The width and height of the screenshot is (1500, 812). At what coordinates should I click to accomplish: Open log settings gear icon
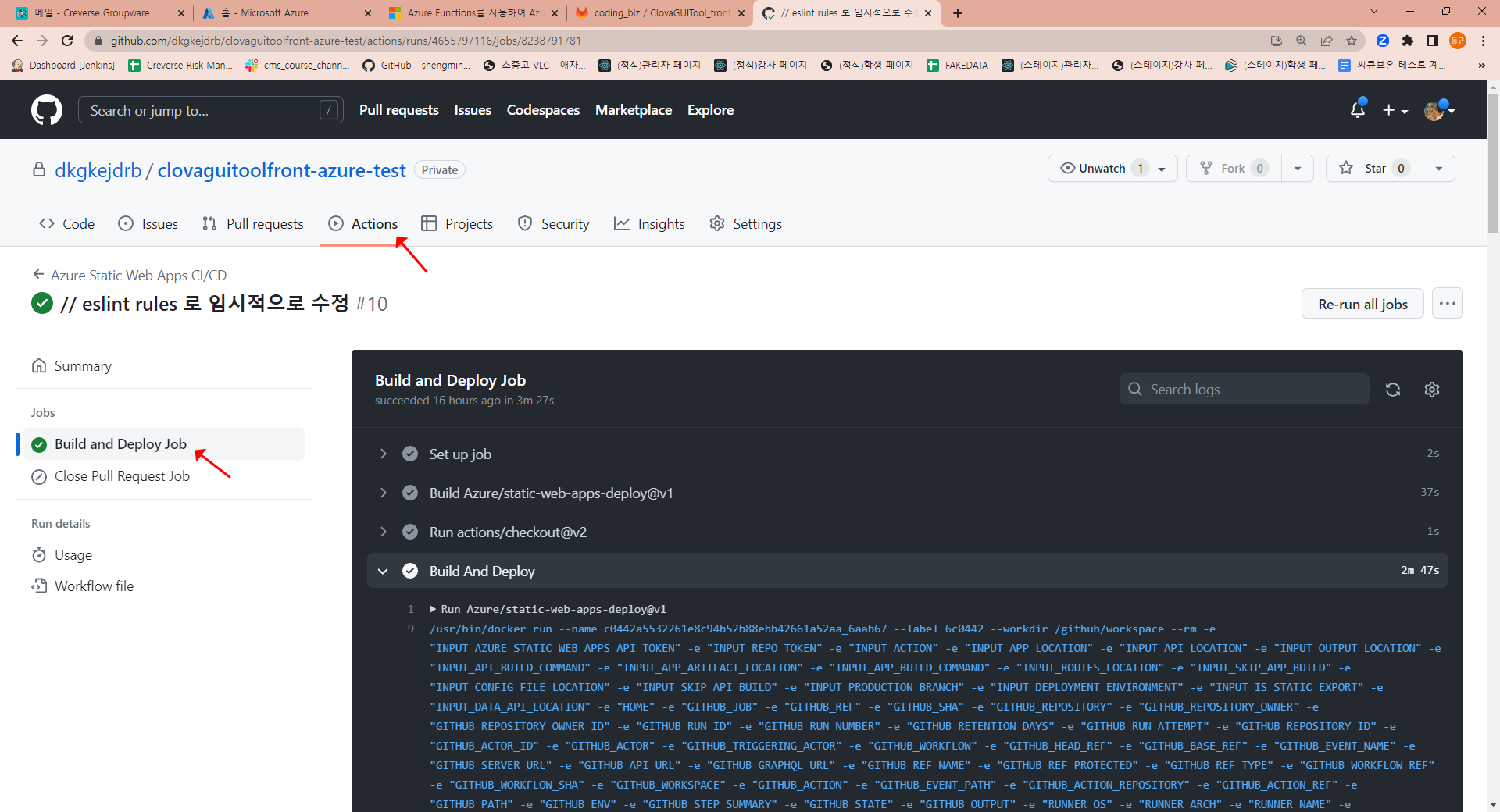[1431, 390]
